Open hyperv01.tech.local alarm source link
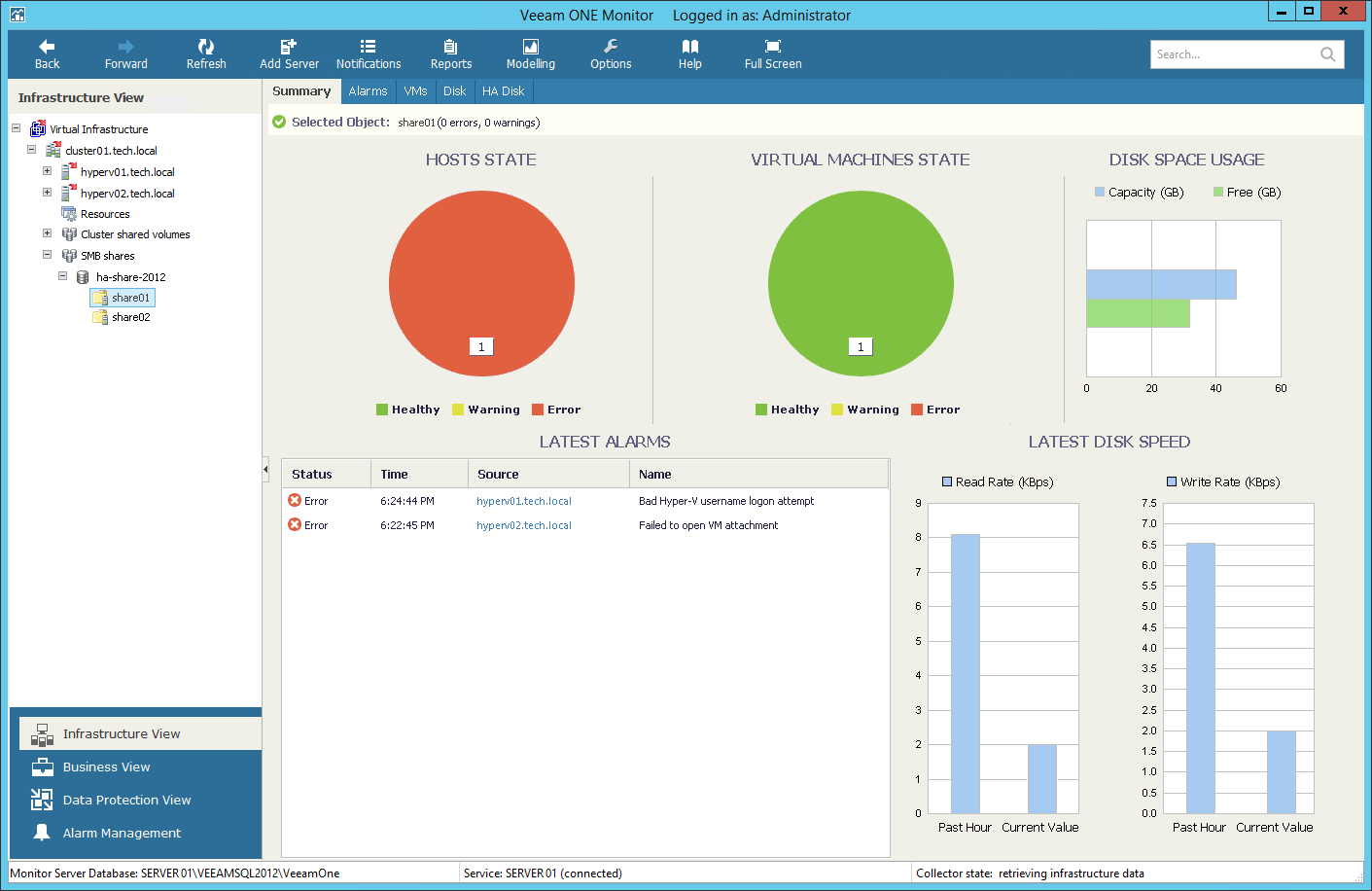 [524, 501]
